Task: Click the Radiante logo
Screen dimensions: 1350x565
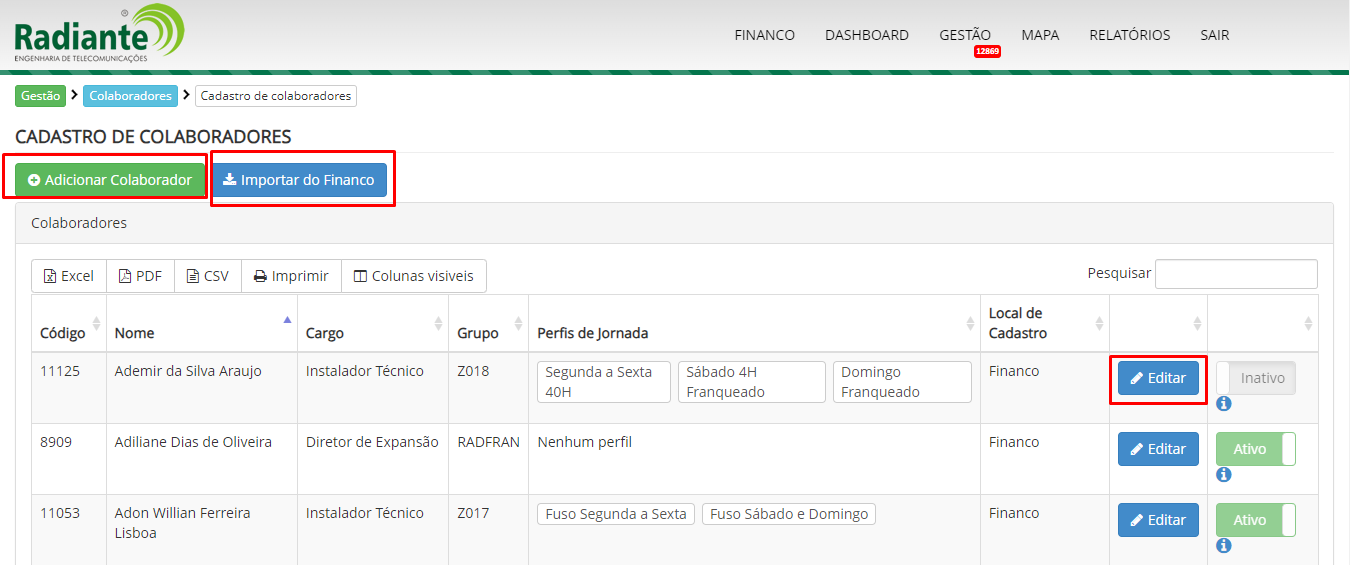Action: (x=98, y=34)
